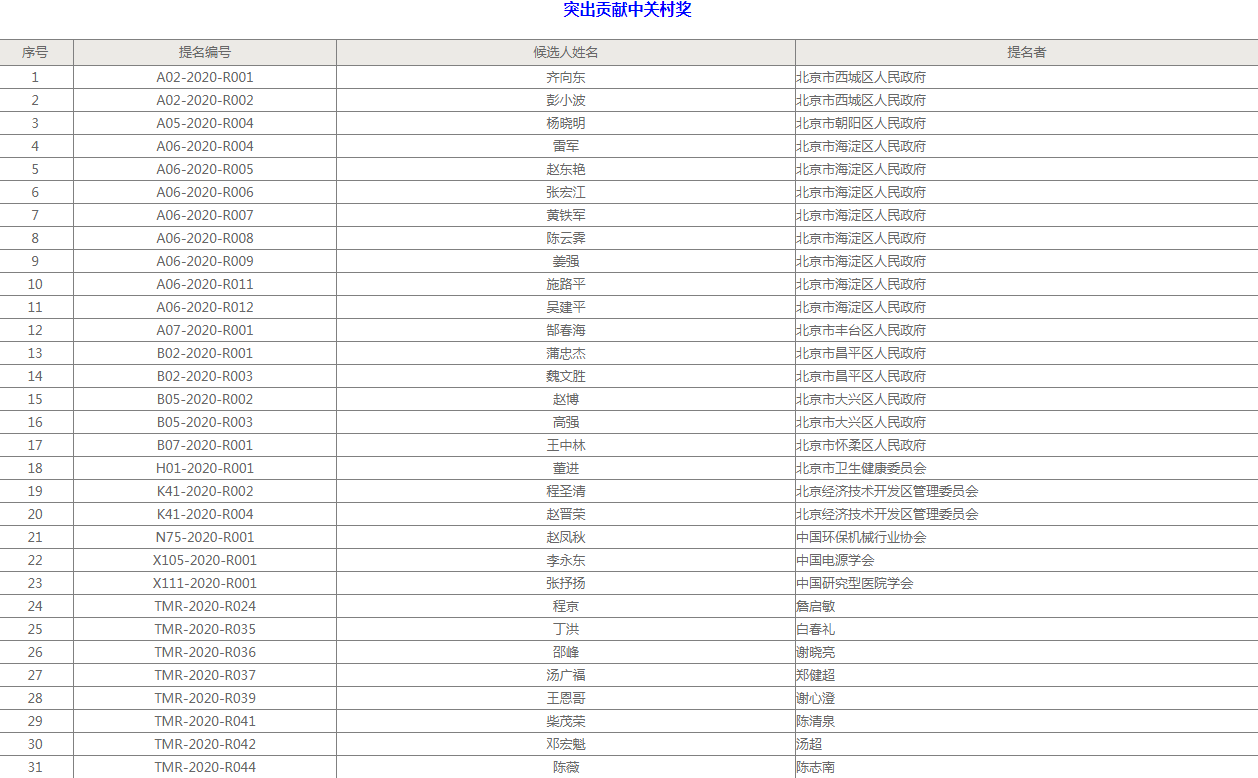This screenshot has width=1258, height=778.
Task: Select the code X105-2020-R001
Action: click(205, 560)
